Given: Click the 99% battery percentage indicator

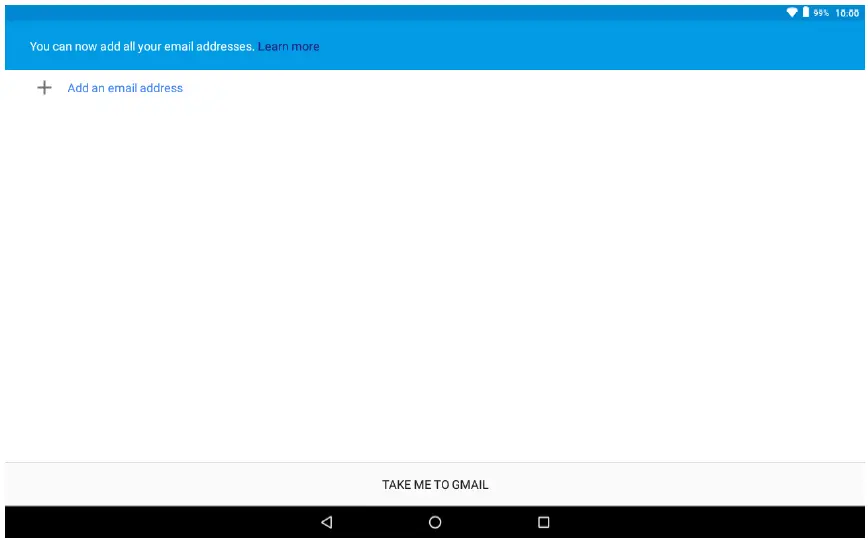Looking at the screenshot, I should [821, 13].
